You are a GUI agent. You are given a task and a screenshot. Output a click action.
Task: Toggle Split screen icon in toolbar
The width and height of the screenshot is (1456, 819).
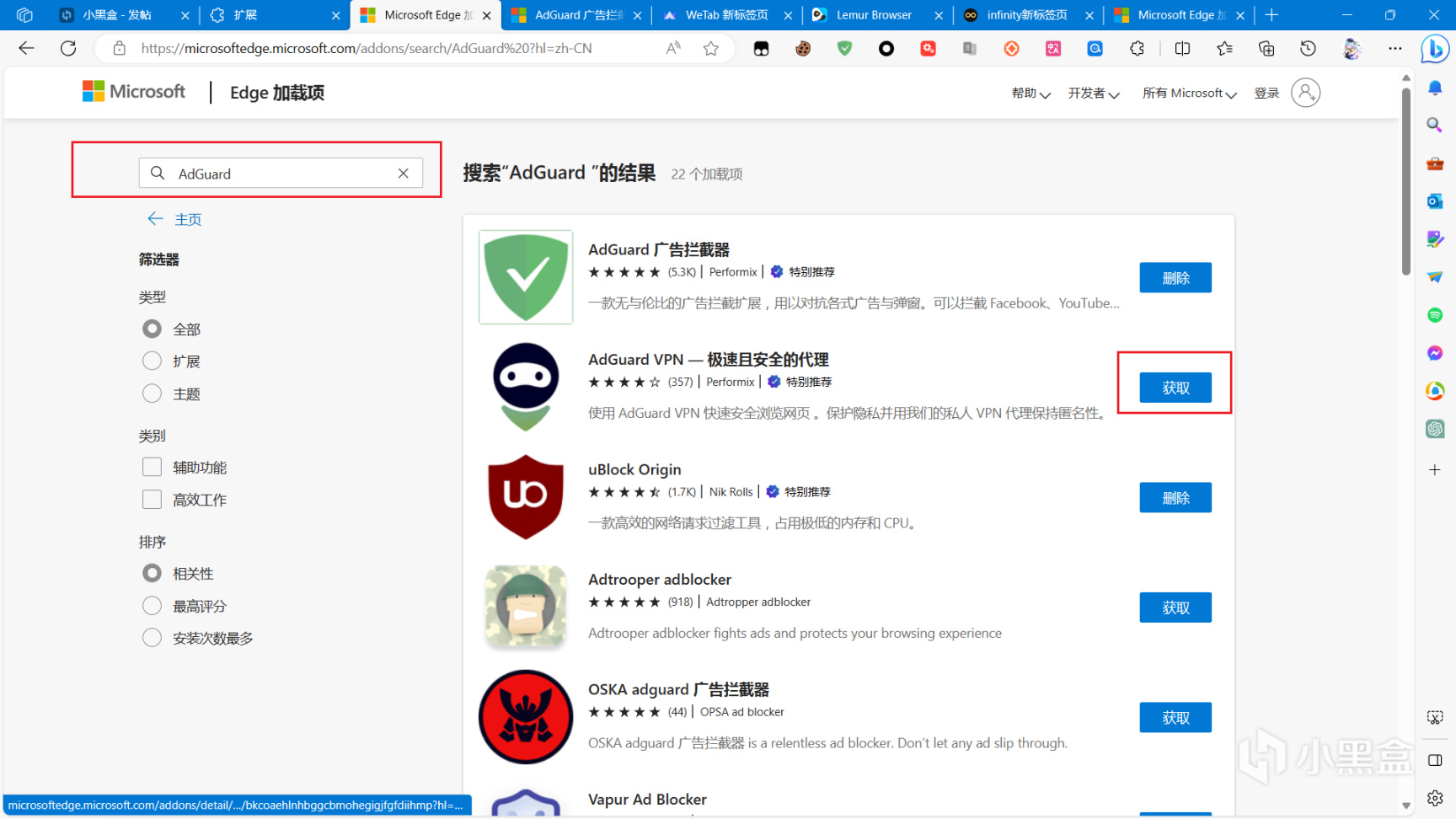coord(1182,49)
